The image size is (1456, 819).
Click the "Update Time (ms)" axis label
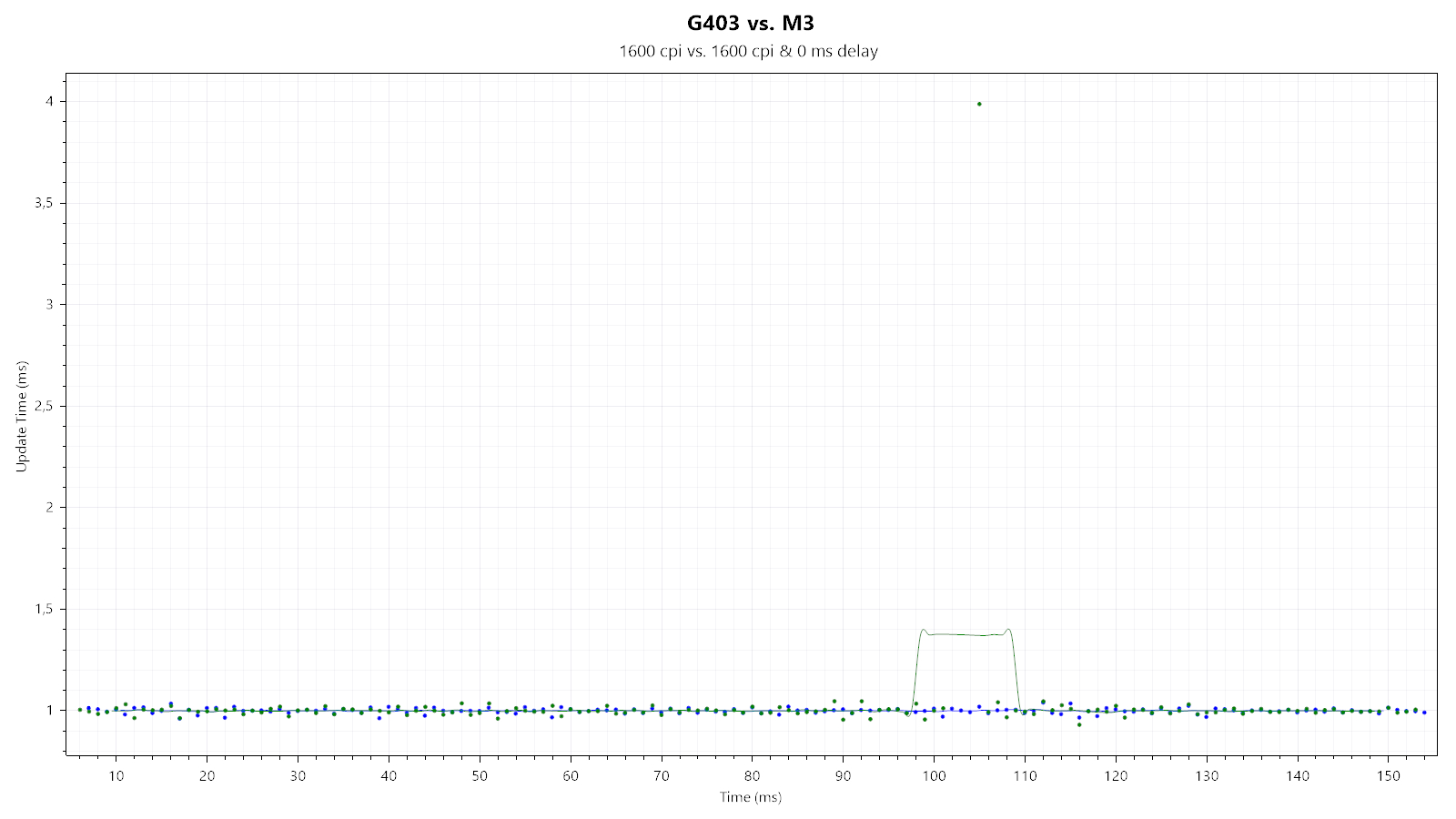[x=22, y=416]
